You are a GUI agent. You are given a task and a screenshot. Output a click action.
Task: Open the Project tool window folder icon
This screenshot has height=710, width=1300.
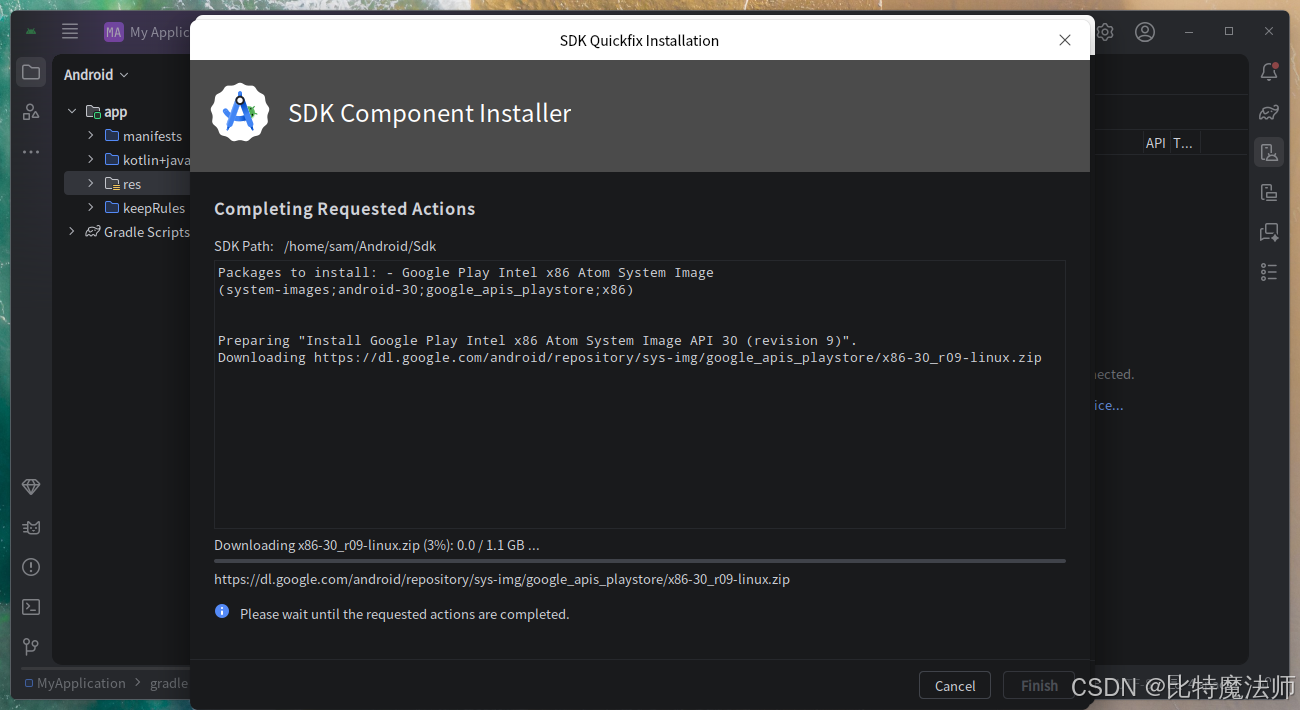[31, 72]
